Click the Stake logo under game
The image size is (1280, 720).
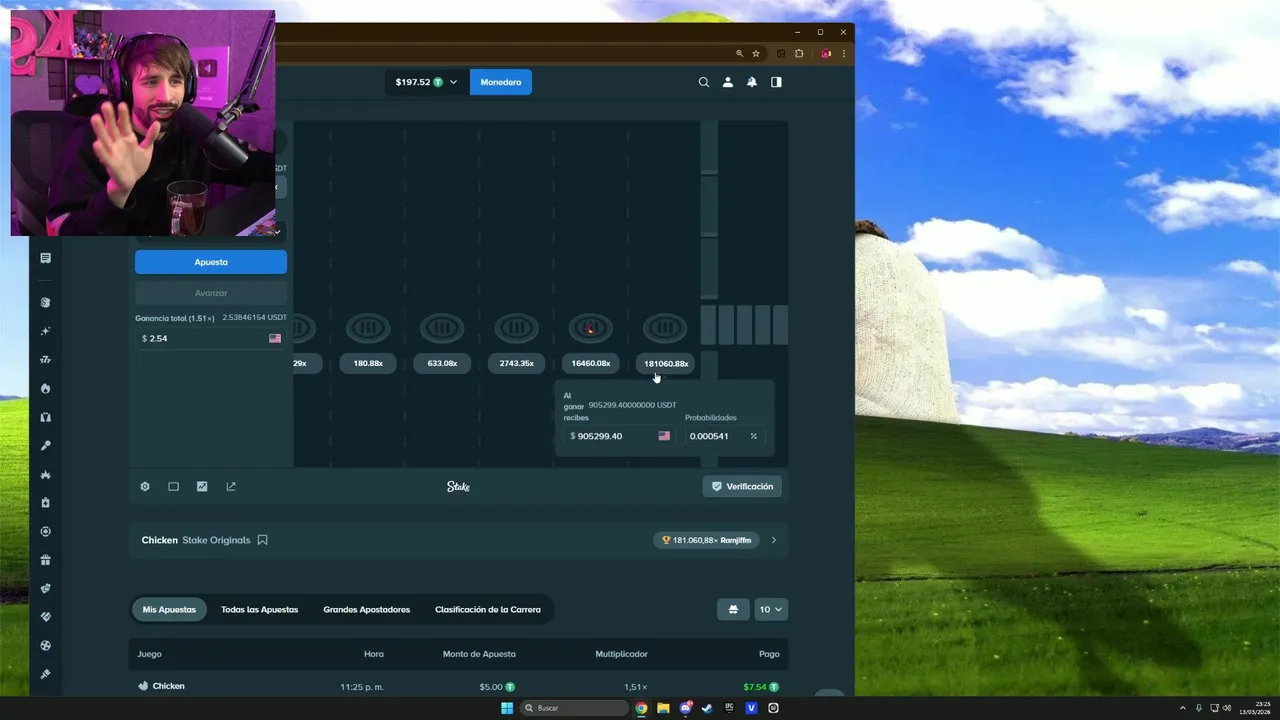click(x=458, y=486)
